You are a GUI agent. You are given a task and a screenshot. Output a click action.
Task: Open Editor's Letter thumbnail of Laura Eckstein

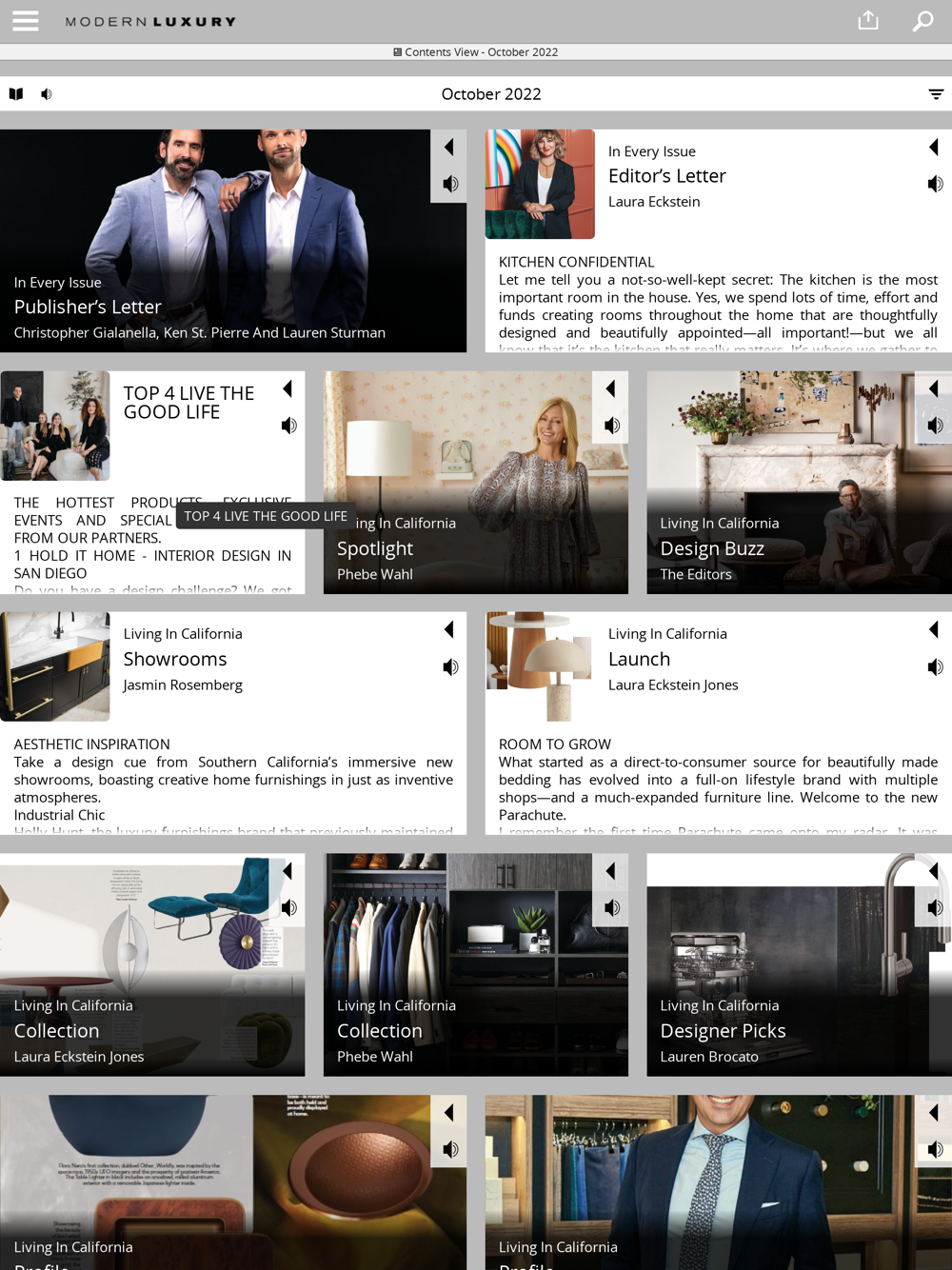pos(540,184)
